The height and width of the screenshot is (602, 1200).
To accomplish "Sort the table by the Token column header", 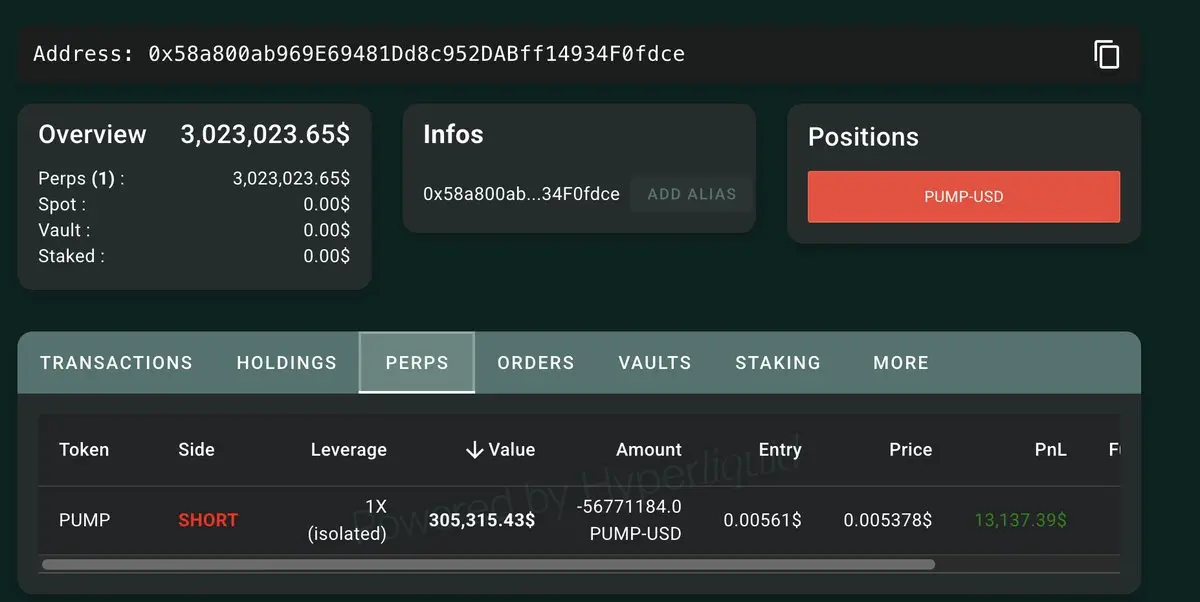I will 84,450.
